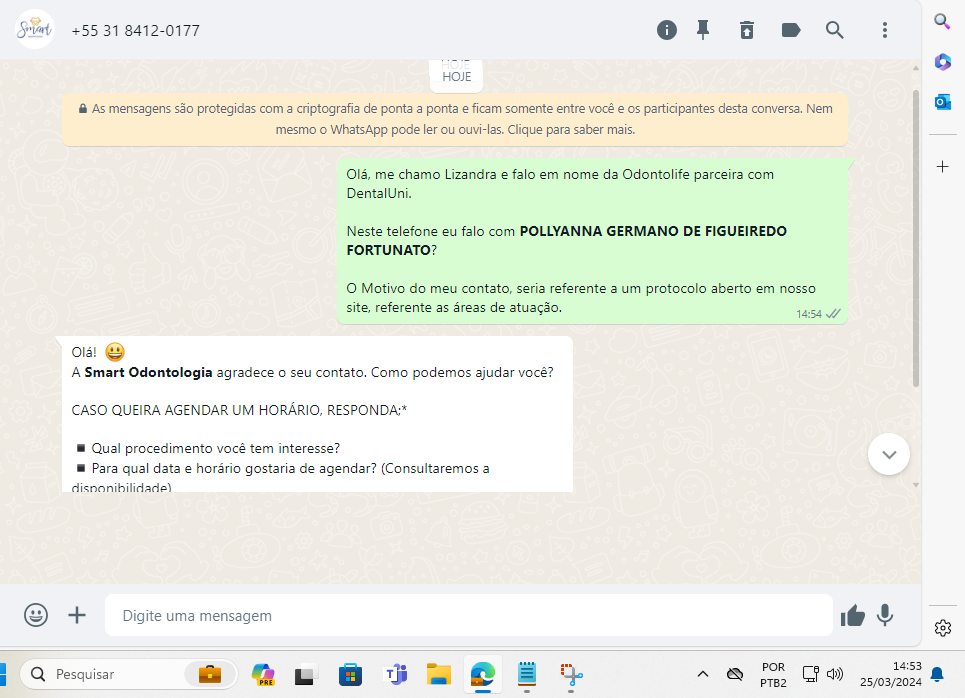Start voice message with microphone icon
965x698 pixels.
point(885,615)
